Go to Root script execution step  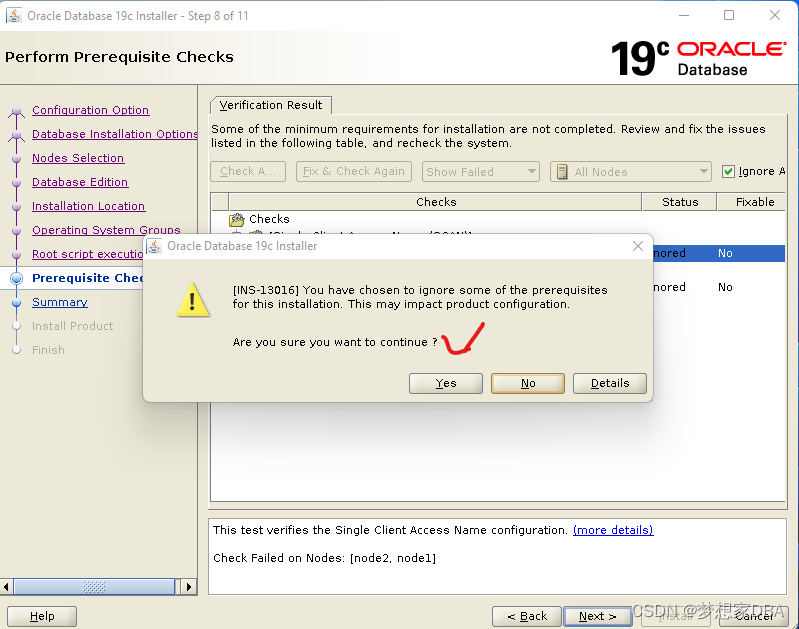click(88, 254)
